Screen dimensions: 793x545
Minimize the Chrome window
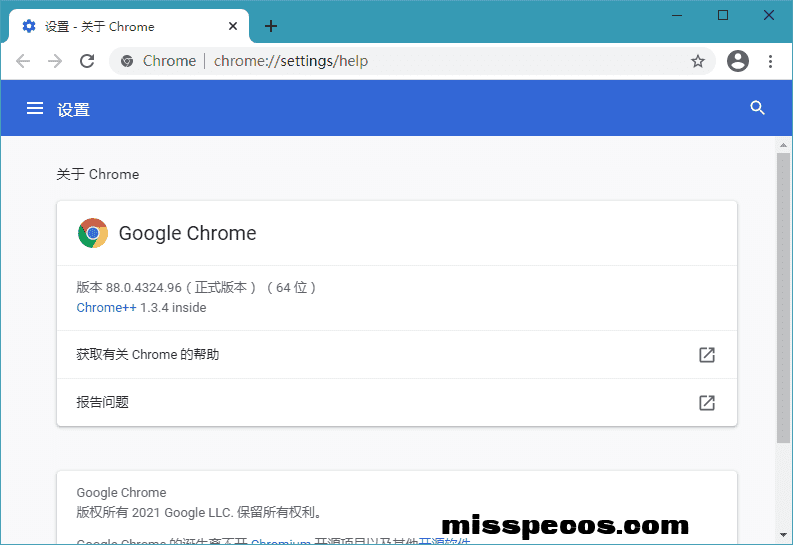point(677,16)
